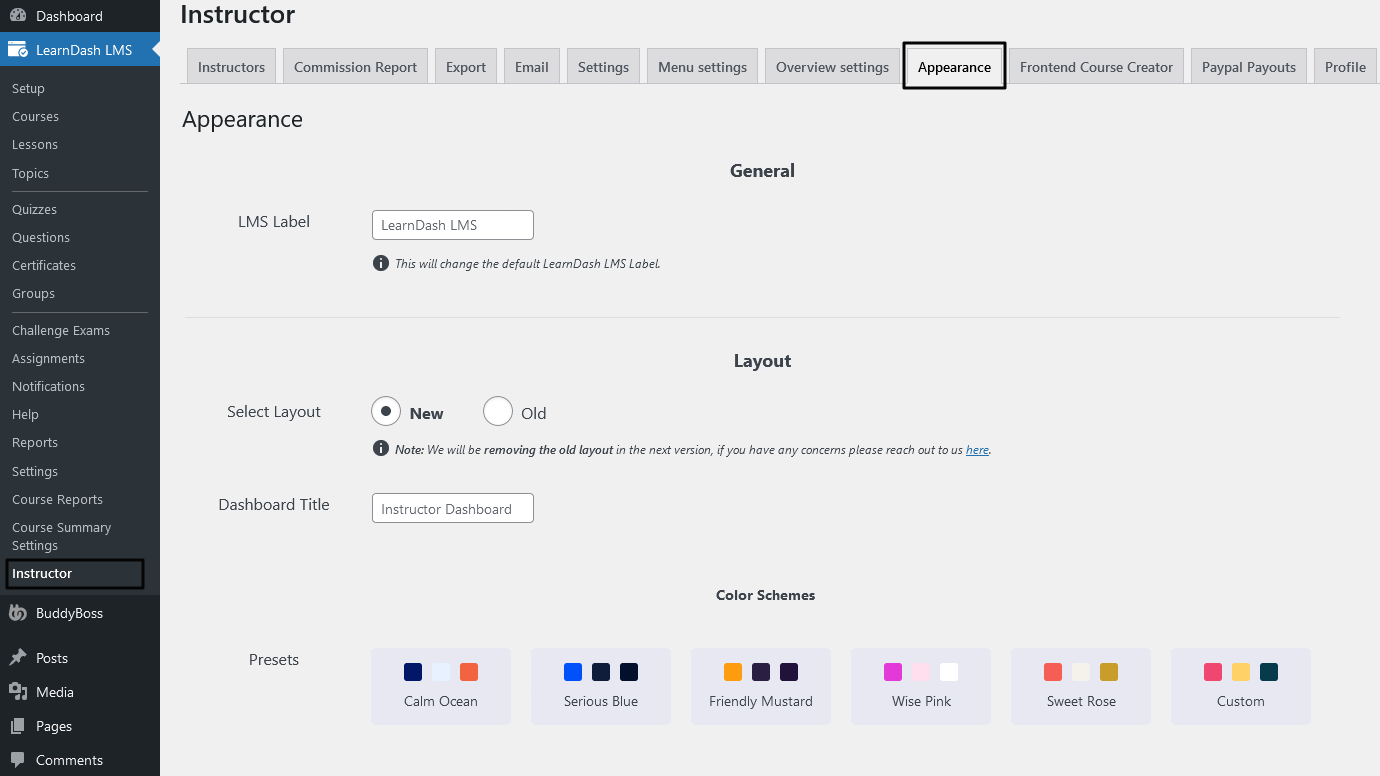Open the Profile tab
Image resolution: width=1380 pixels, height=776 pixels.
pyautogui.click(x=1346, y=66)
